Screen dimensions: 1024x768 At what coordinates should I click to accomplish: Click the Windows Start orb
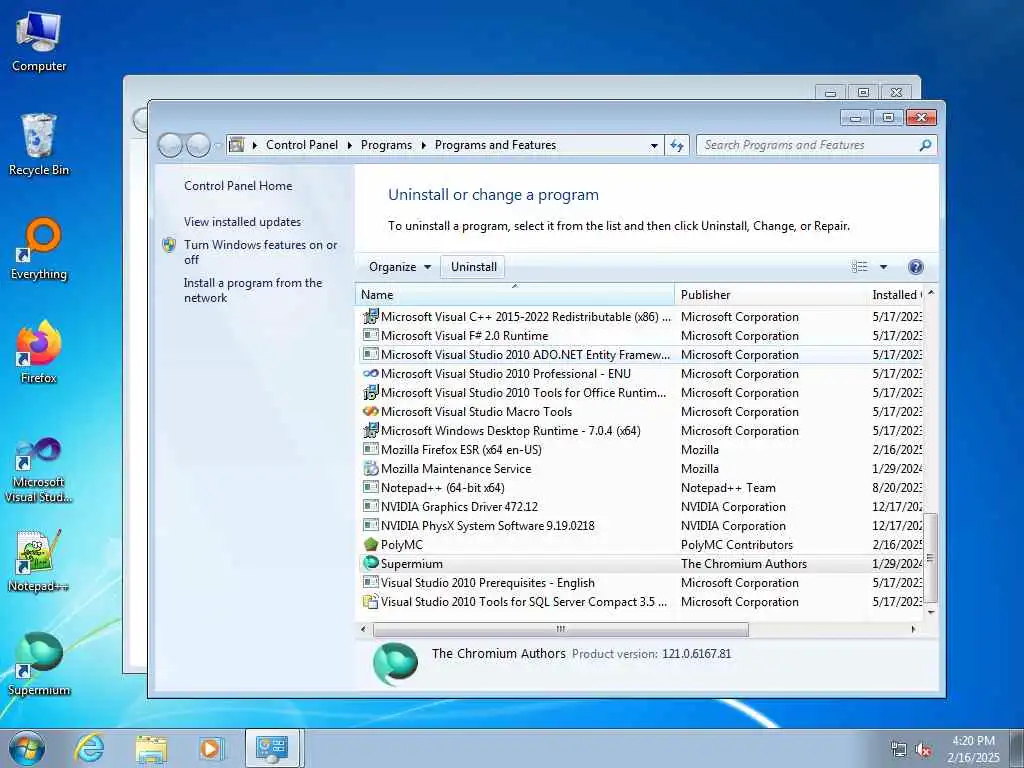click(27, 748)
